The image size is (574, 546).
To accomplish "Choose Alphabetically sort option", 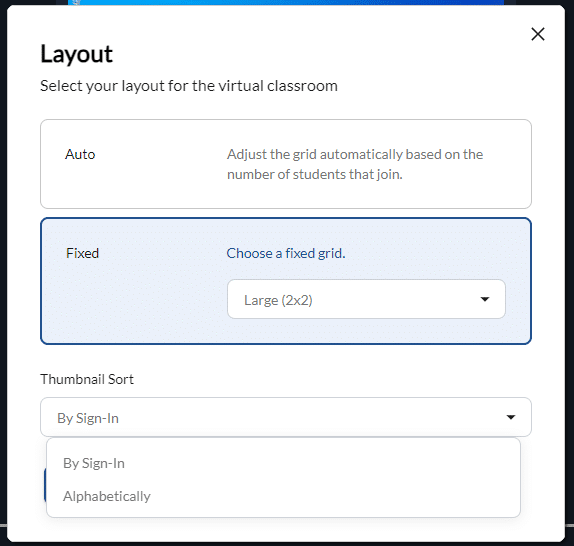I will [283, 496].
